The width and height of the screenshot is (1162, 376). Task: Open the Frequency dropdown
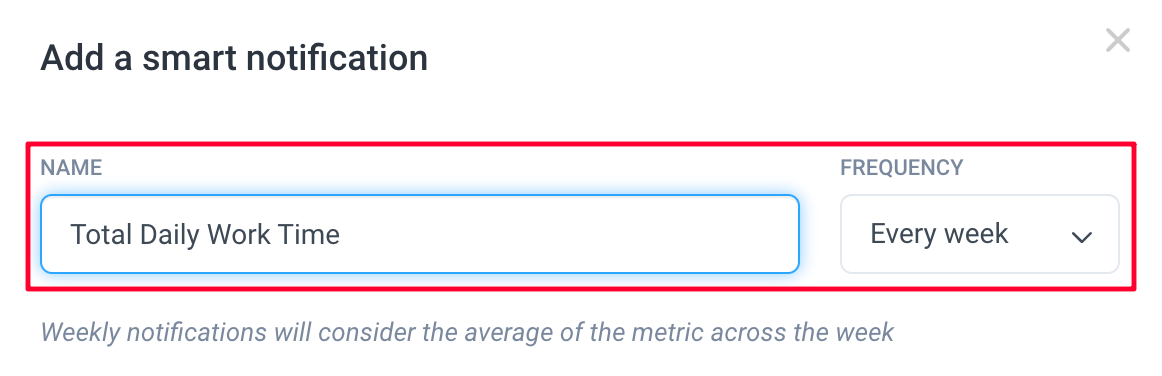(979, 234)
